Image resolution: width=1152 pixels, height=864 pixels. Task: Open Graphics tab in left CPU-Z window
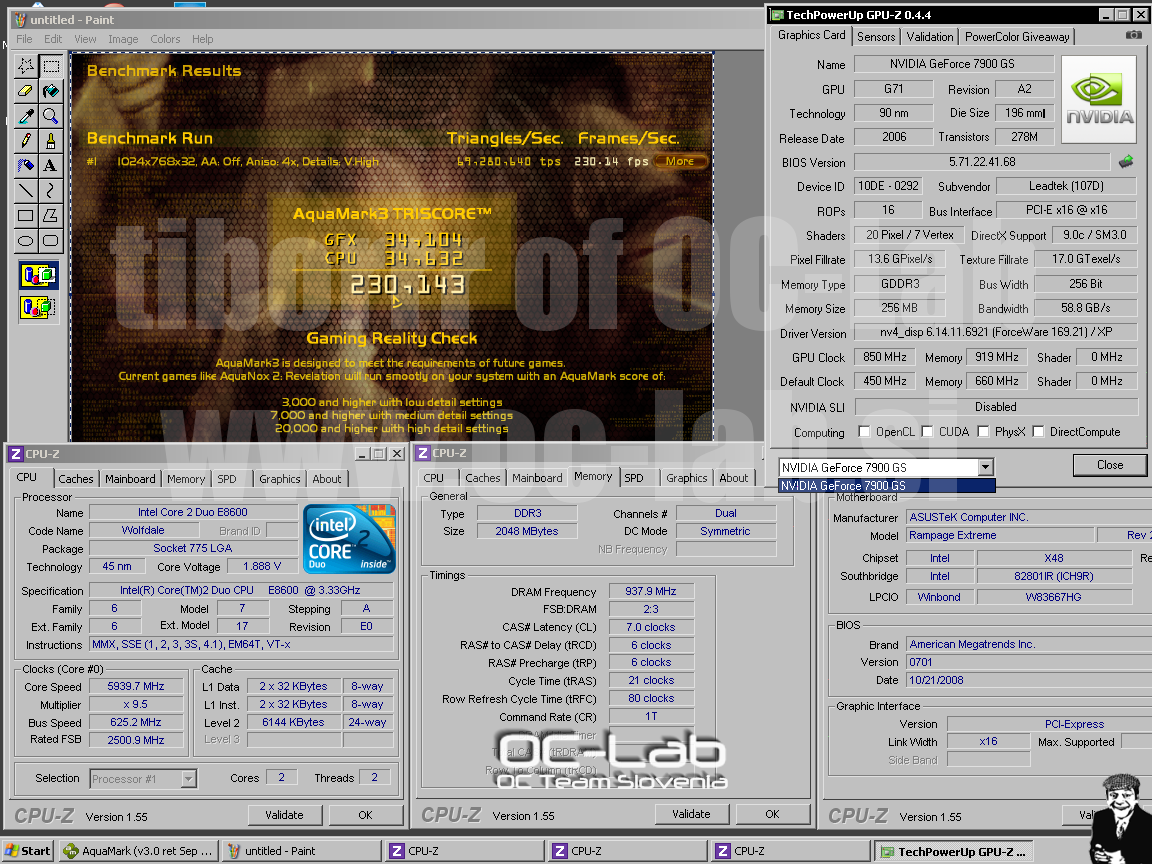coord(280,479)
